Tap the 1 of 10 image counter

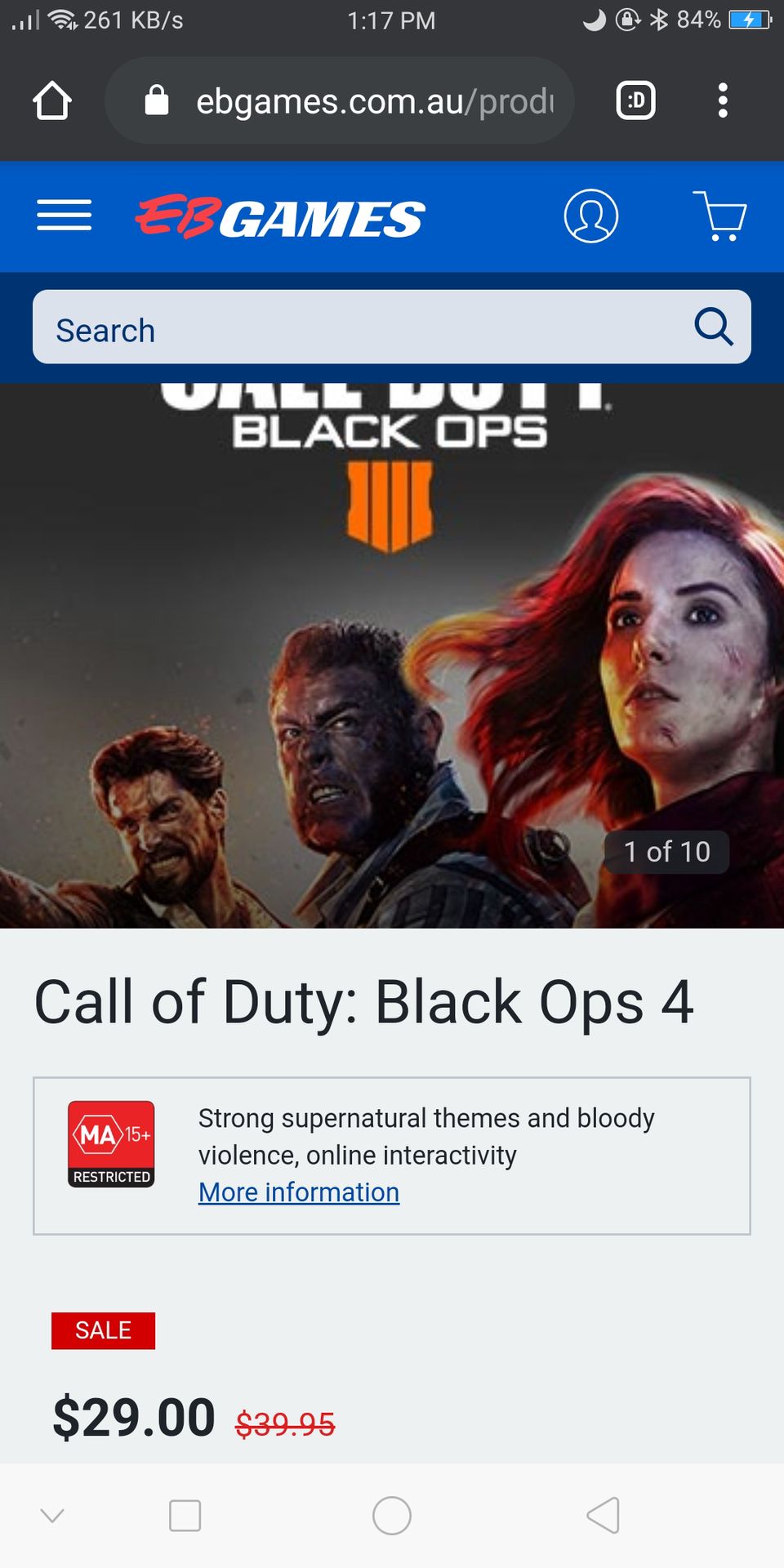(x=666, y=852)
